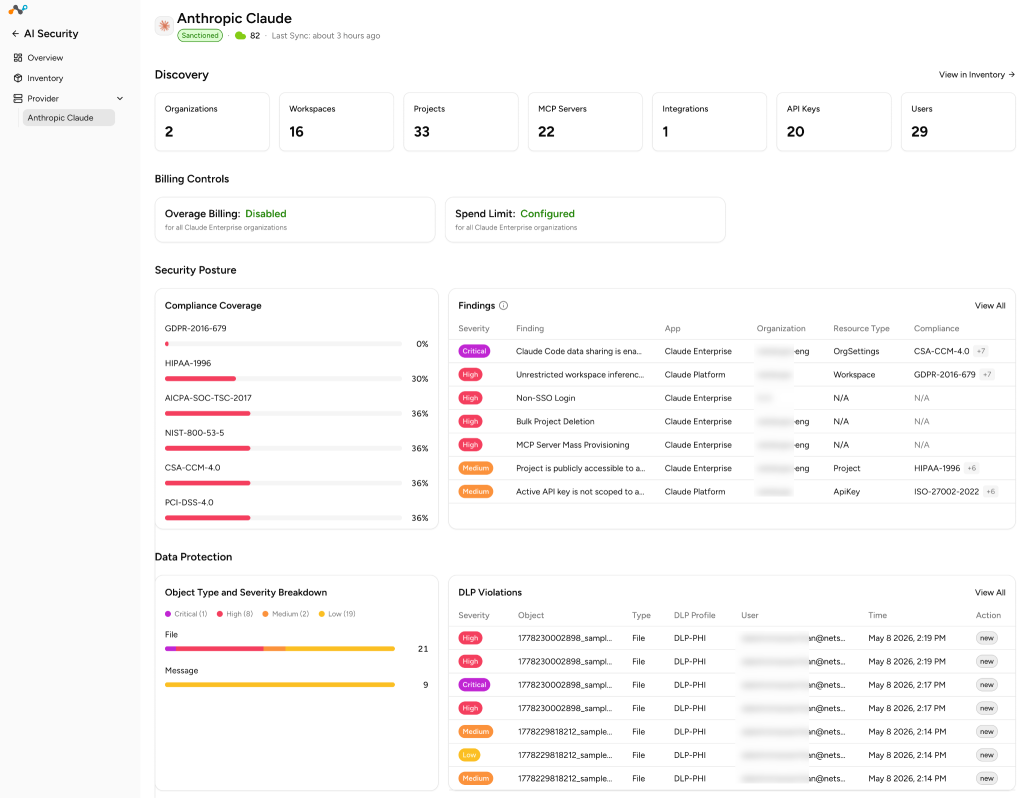Expand the +6 tags next to HIPAA-1996

pos(972,468)
